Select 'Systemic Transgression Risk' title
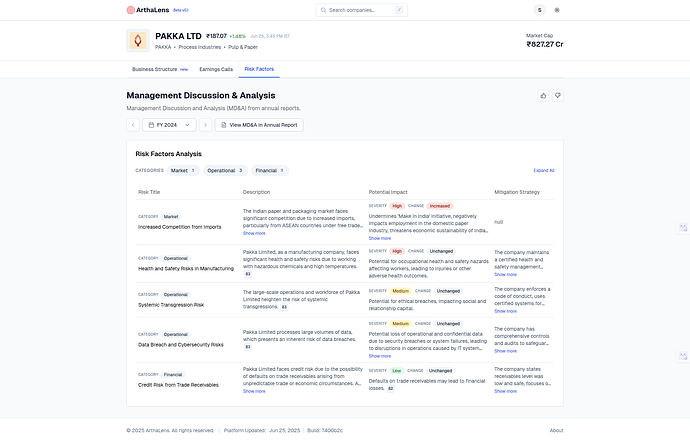Screen dimensions: 690x443 pyautogui.click(x=171, y=305)
